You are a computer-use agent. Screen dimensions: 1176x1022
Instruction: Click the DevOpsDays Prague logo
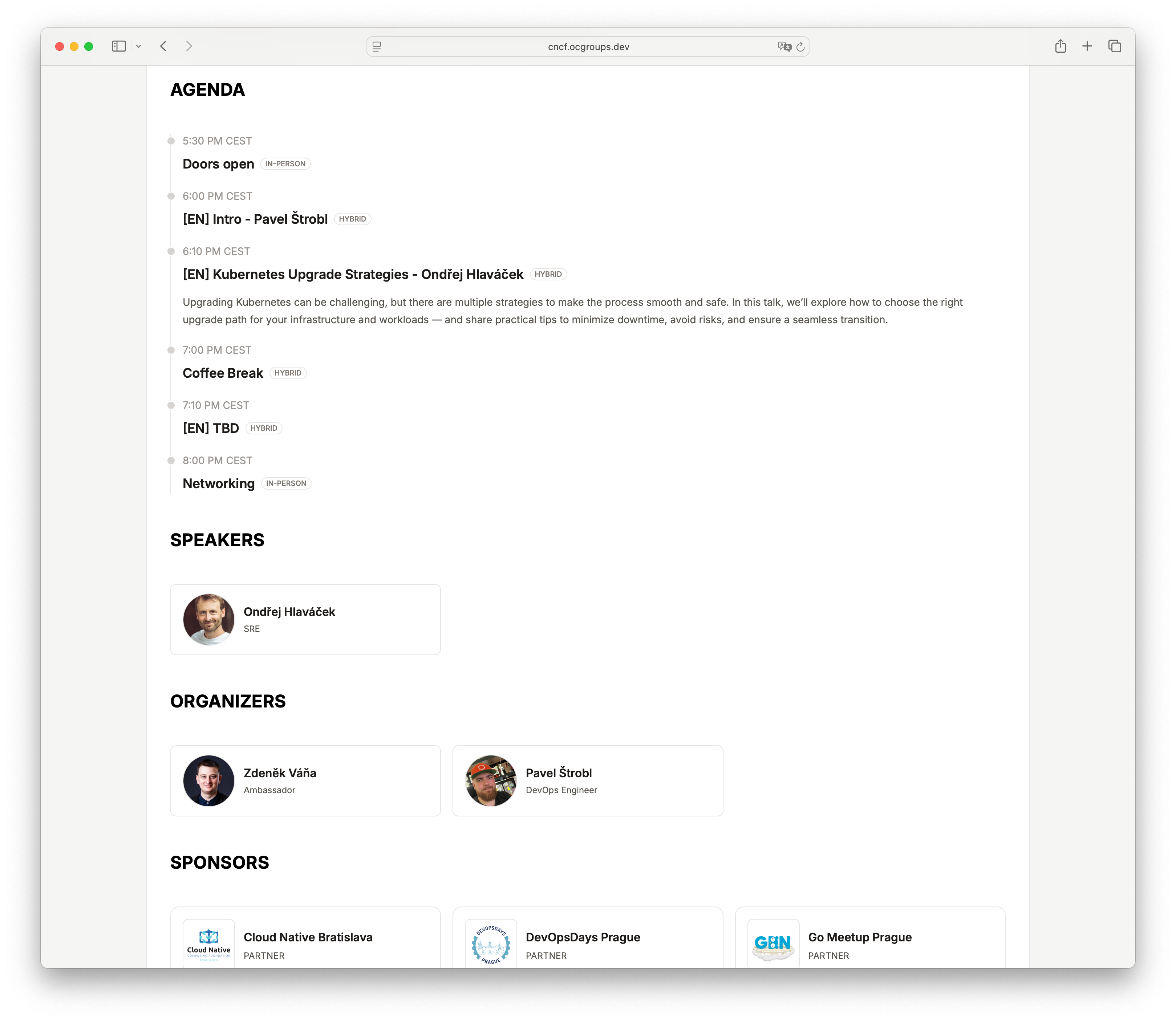click(490, 944)
